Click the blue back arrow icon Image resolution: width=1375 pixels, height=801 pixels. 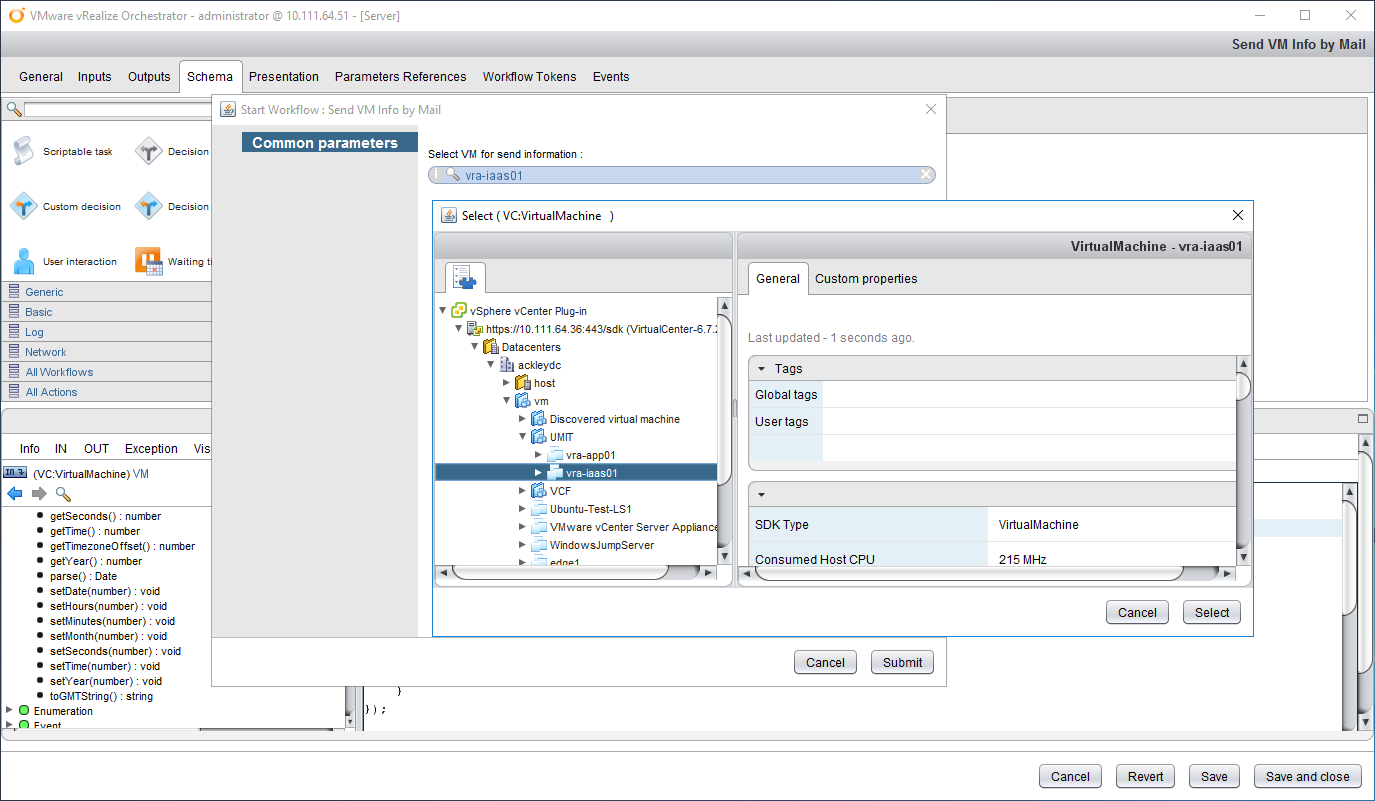[x=15, y=494]
